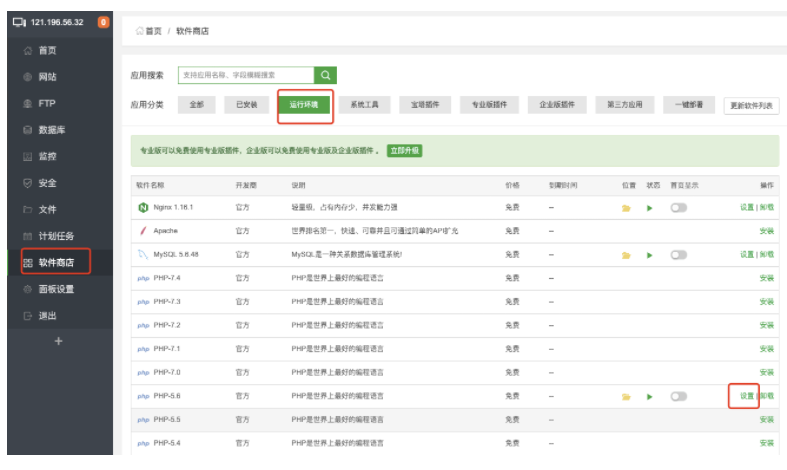Viewport: 787px width, 470px height.
Task: Click the PHP-5.6 folder location icon
Action: (627, 397)
